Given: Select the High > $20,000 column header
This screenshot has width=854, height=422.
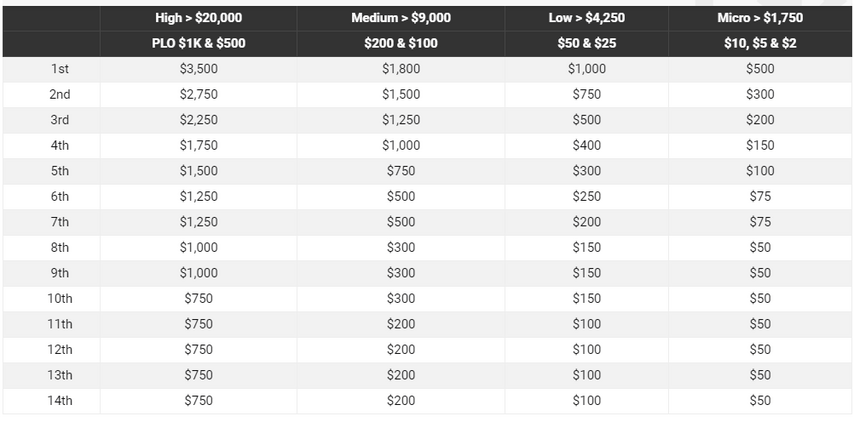Looking at the screenshot, I should 198,18.
